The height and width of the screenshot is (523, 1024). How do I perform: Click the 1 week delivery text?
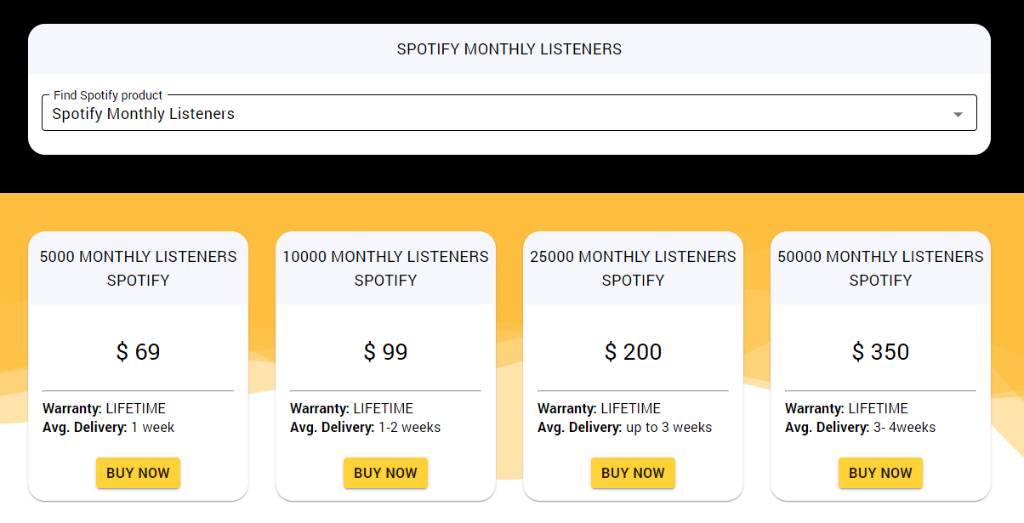click(153, 428)
